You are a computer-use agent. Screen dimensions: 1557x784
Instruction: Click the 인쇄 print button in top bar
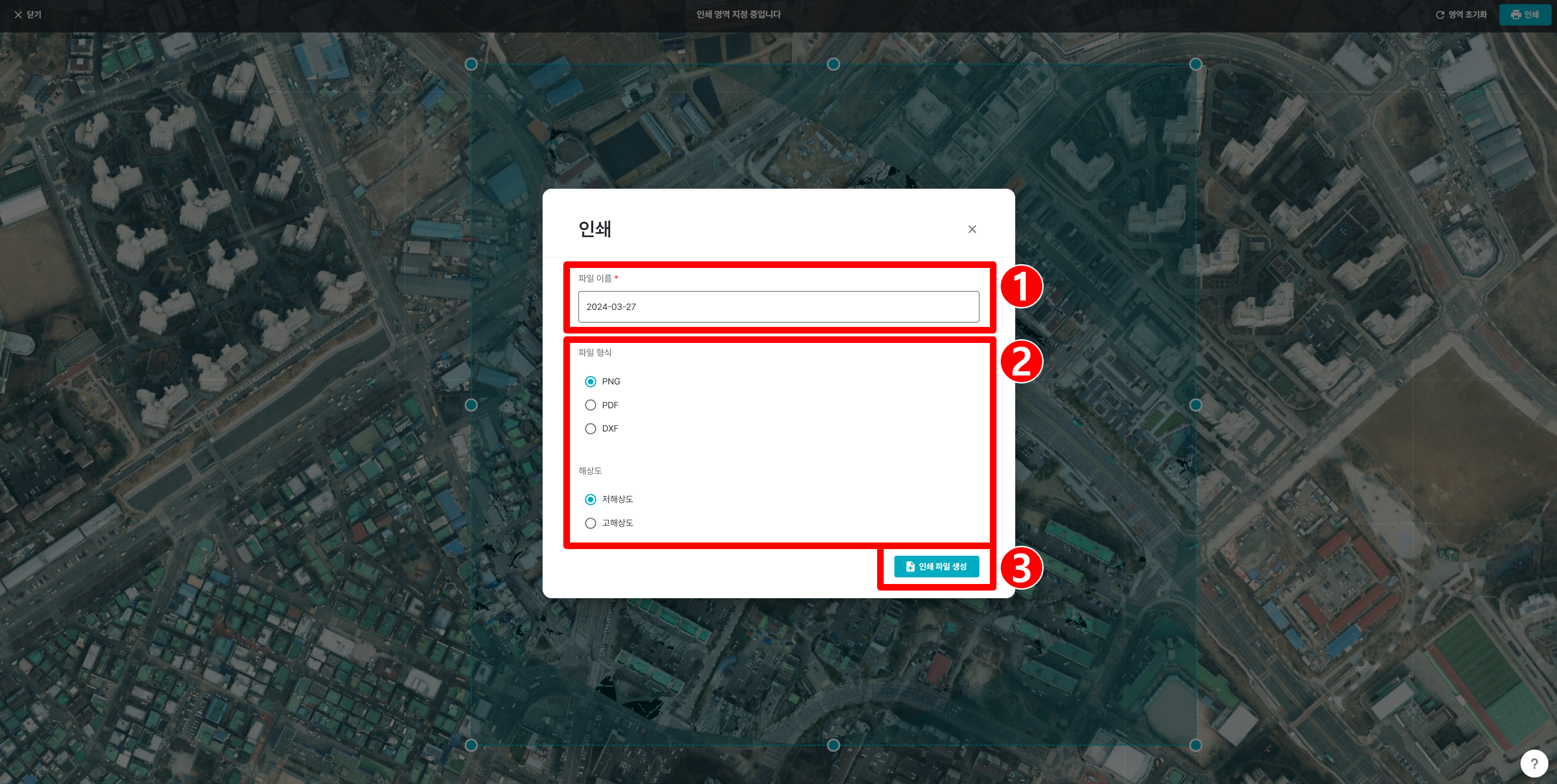click(x=1525, y=15)
